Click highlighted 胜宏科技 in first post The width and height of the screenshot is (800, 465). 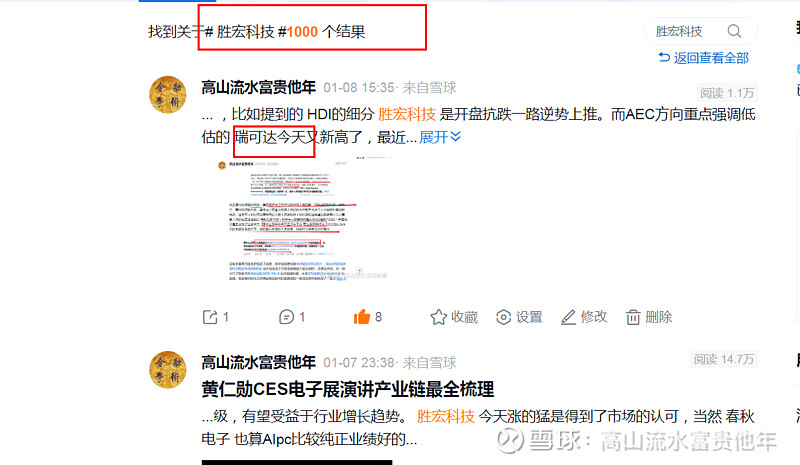click(407, 114)
